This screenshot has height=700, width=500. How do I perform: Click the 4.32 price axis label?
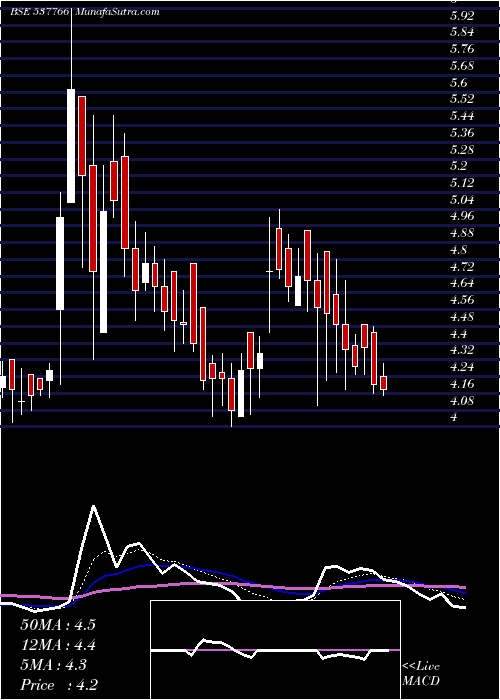[462, 350]
